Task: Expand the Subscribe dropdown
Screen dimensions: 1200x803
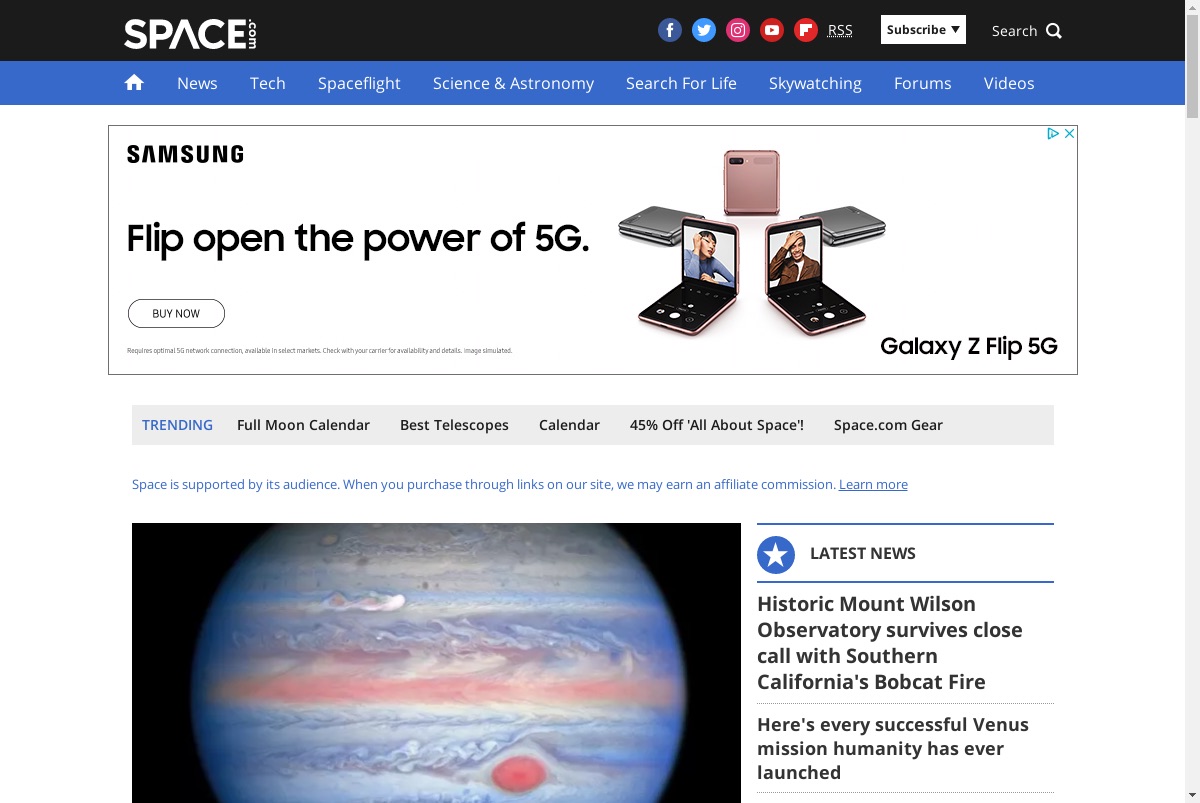Action: [923, 30]
